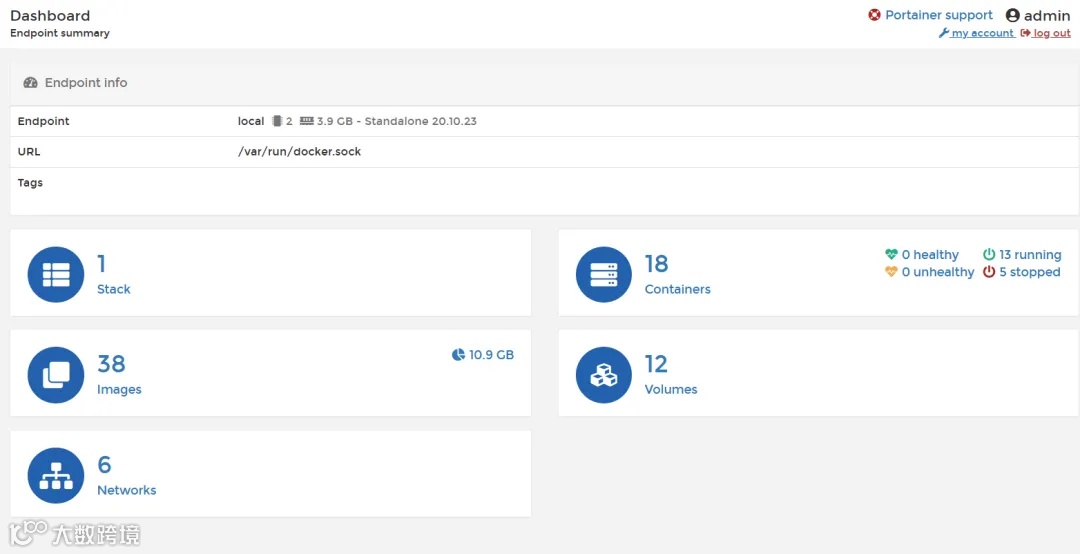This screenshot has height=554, width=1080.
Task: Open the Images tile label
Action: 119,389
